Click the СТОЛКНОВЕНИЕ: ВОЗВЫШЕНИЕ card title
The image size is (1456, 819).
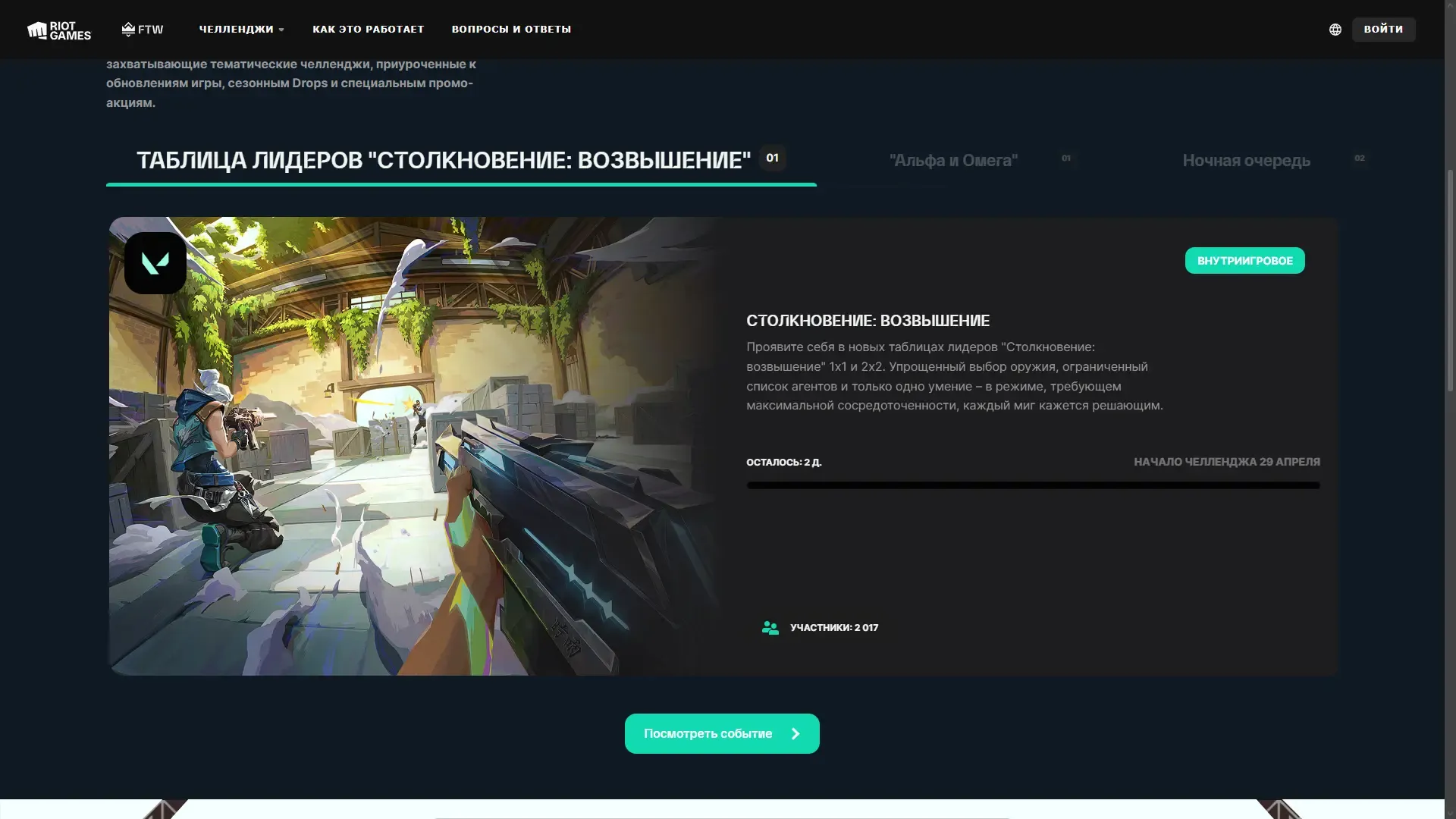click(868, 321)
